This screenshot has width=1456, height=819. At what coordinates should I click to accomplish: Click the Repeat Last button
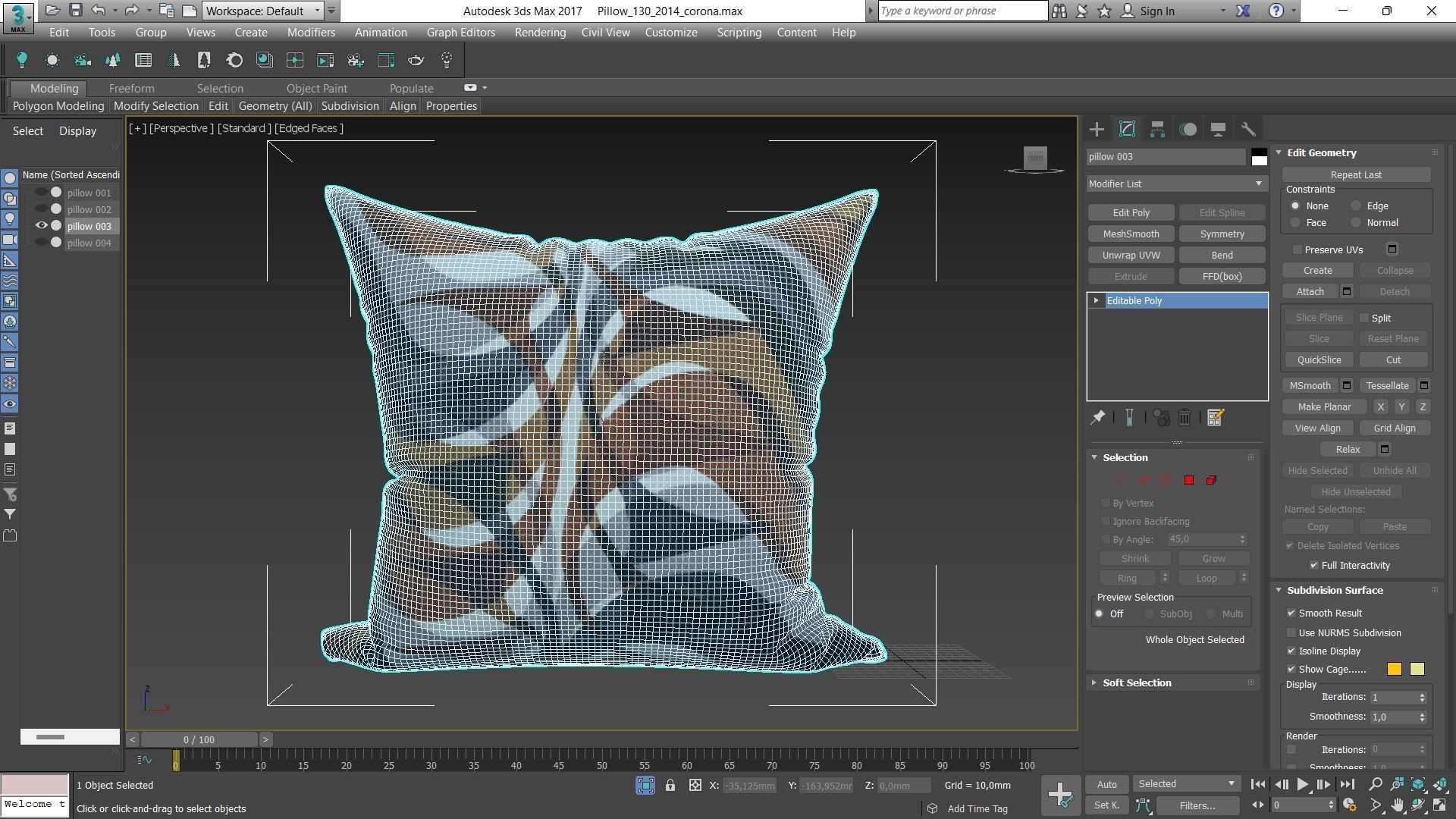[1356, 175]
